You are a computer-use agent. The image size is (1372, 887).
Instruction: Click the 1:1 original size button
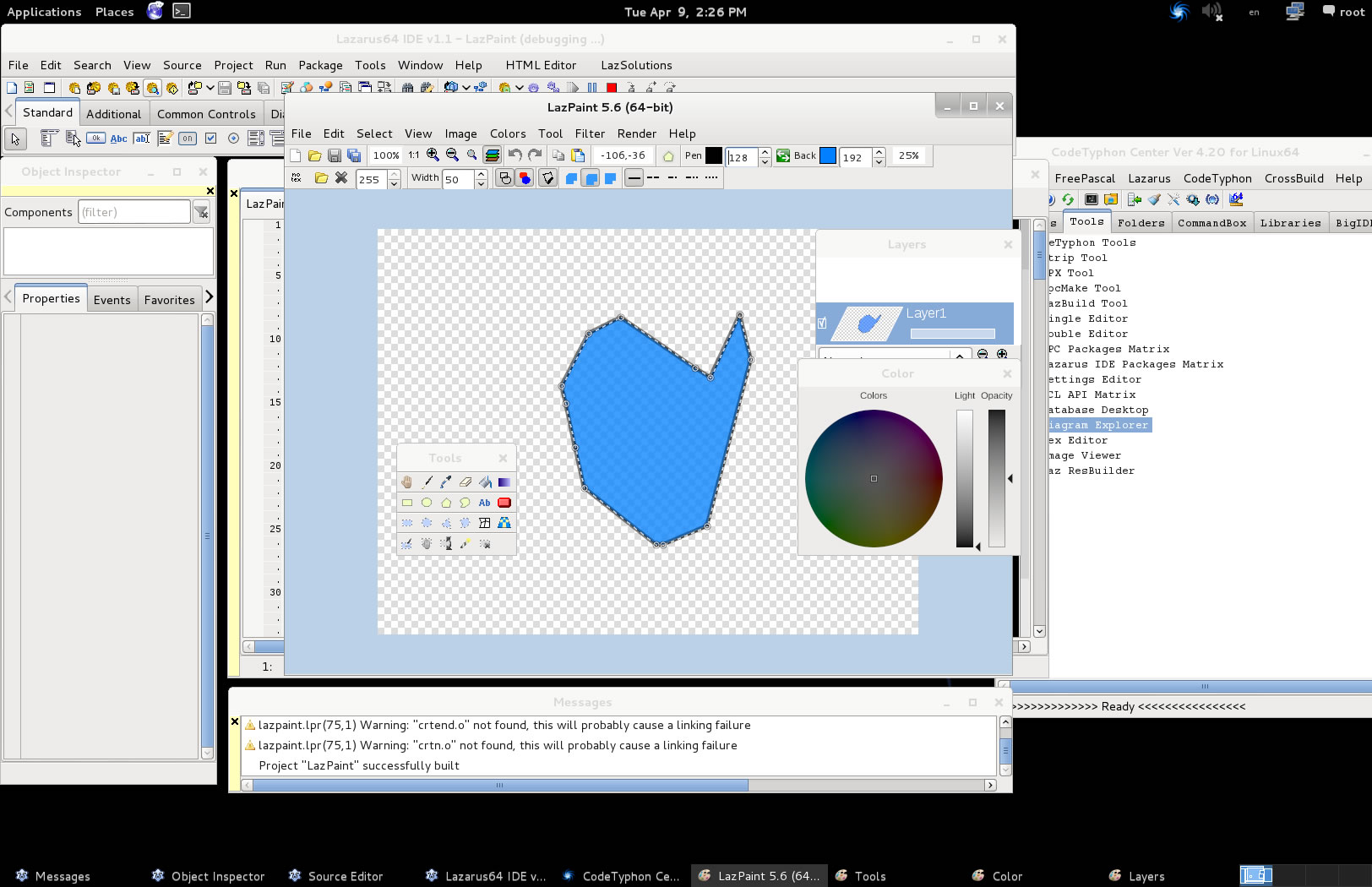tap(413, 155)
